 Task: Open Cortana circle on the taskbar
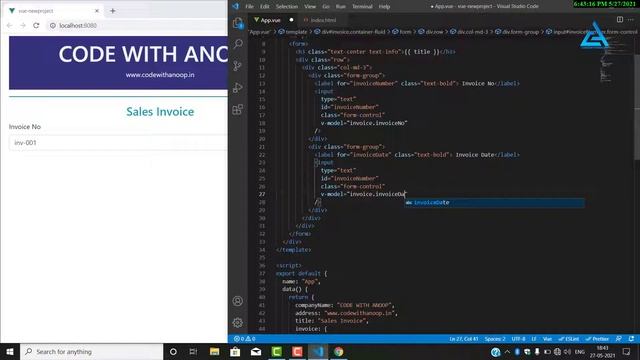tap(173, 352)
